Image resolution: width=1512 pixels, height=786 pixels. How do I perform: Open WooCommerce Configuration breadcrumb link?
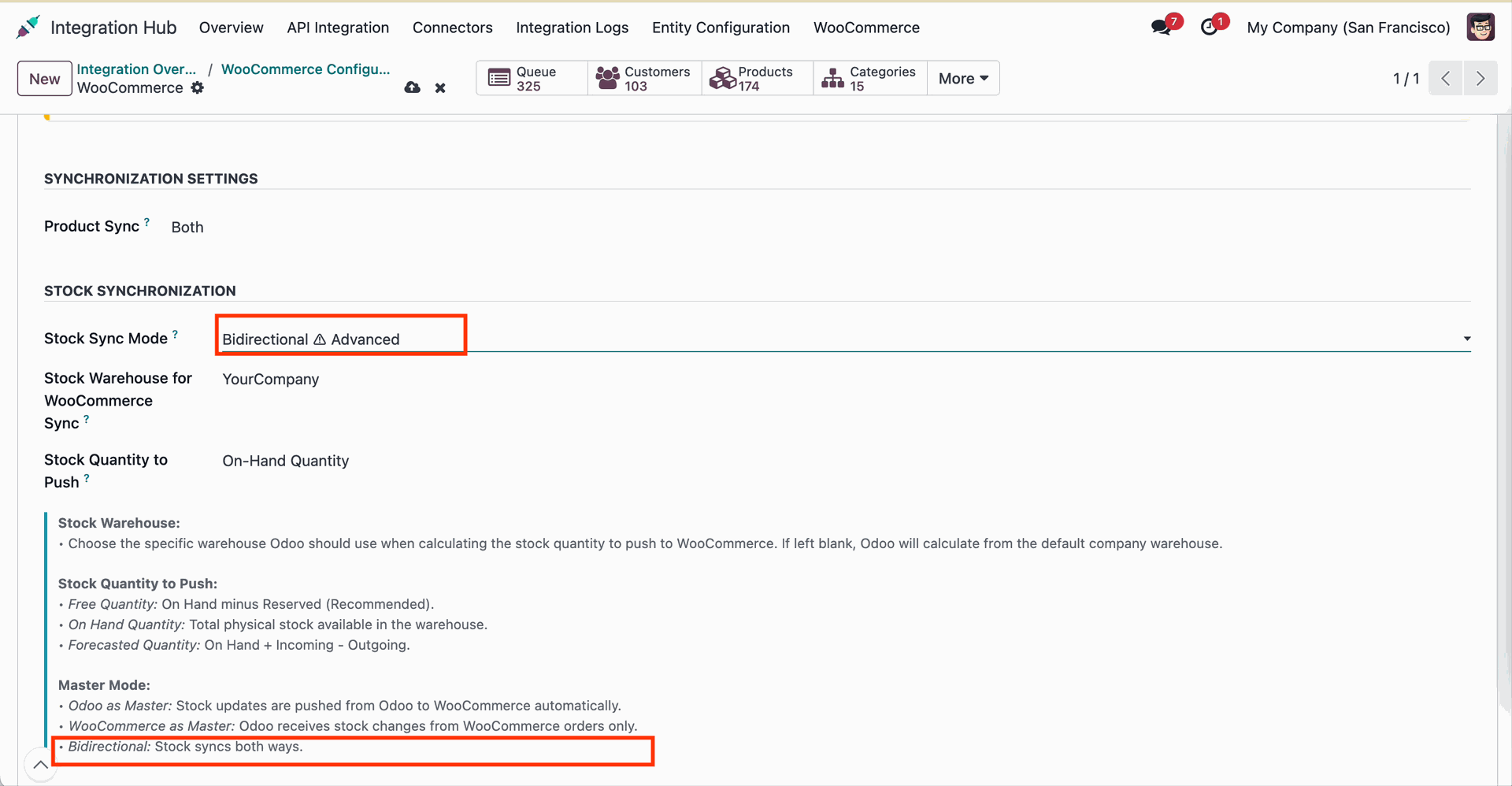pos(306,69)
